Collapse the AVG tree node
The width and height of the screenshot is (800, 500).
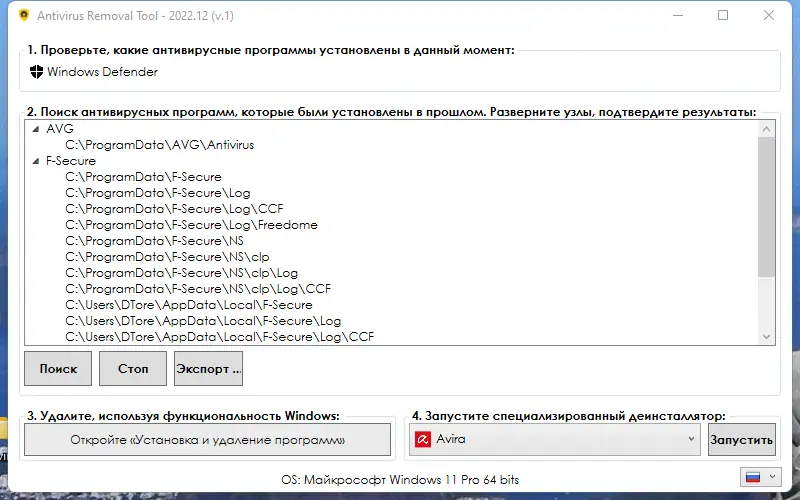(x=36, y=129)
